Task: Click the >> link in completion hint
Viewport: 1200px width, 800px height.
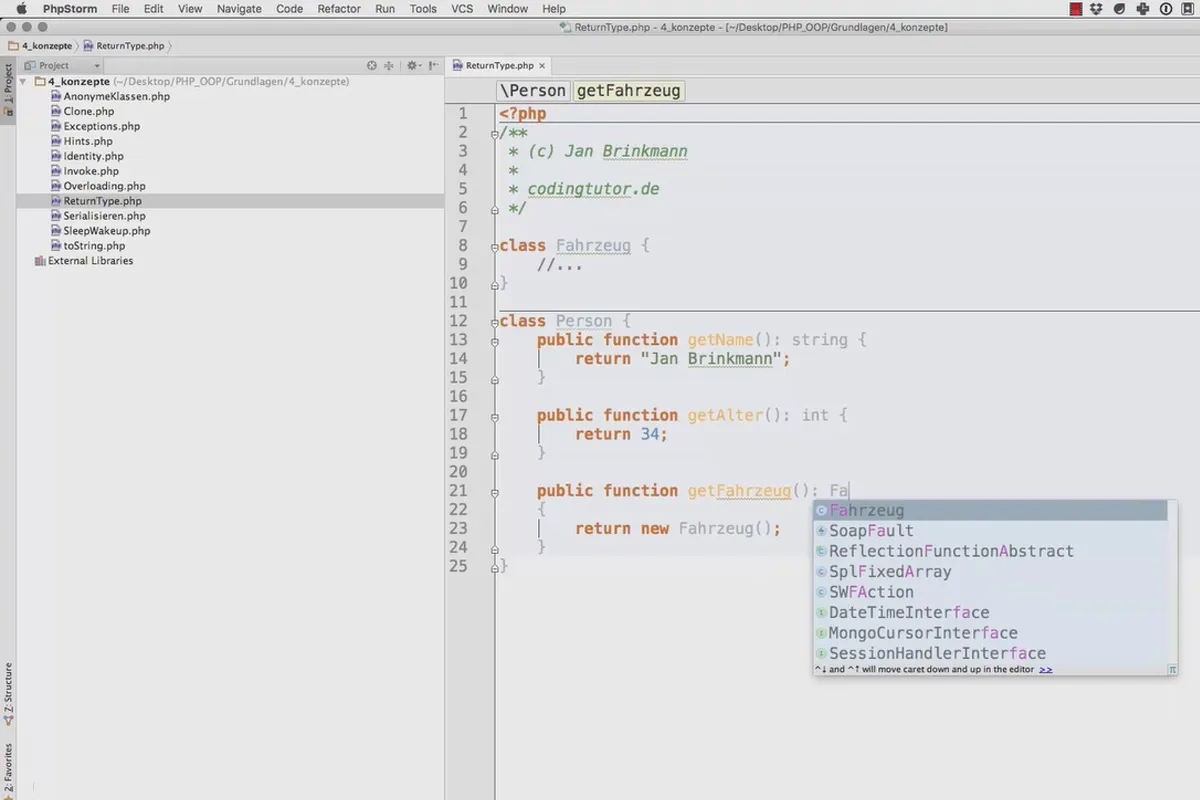Action: click(1046, 669)
